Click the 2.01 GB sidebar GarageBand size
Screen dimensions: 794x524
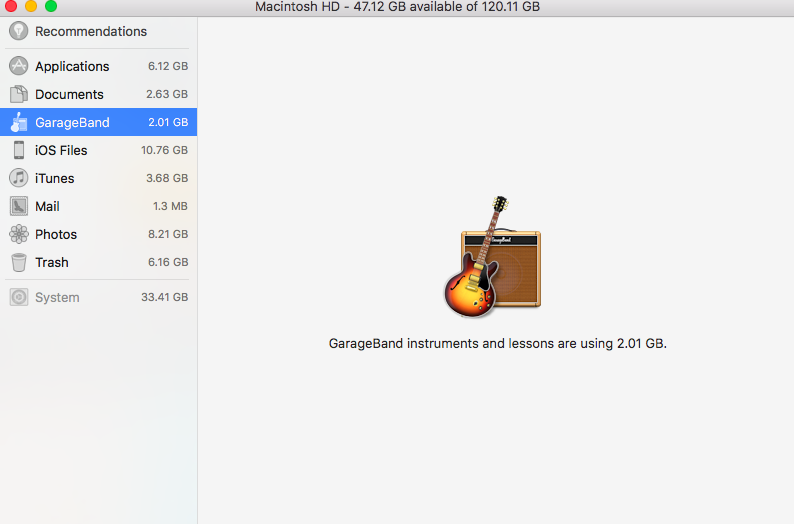(168, 122)
